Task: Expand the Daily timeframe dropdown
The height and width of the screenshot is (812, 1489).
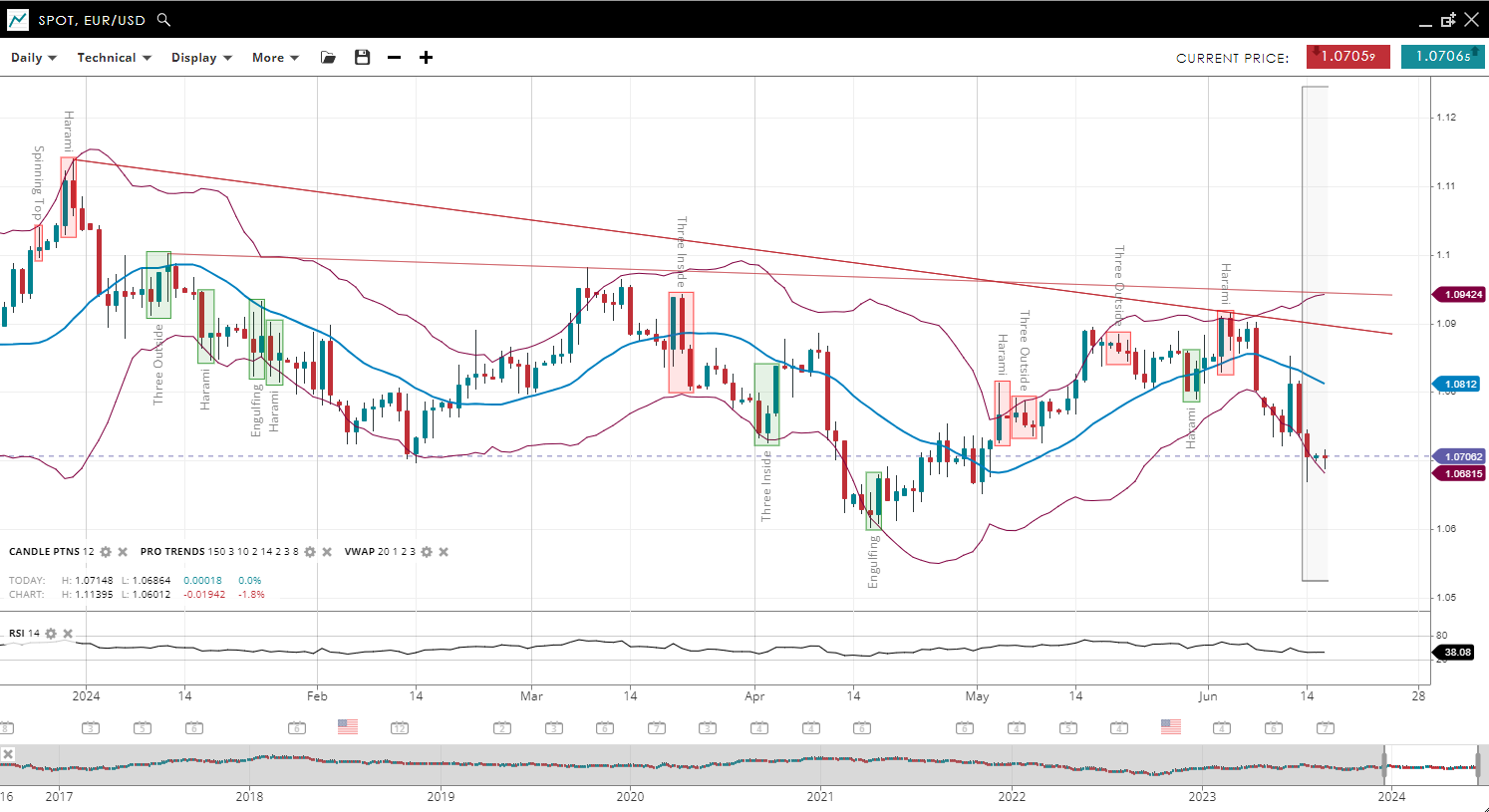Action: (x=34, y=58)
